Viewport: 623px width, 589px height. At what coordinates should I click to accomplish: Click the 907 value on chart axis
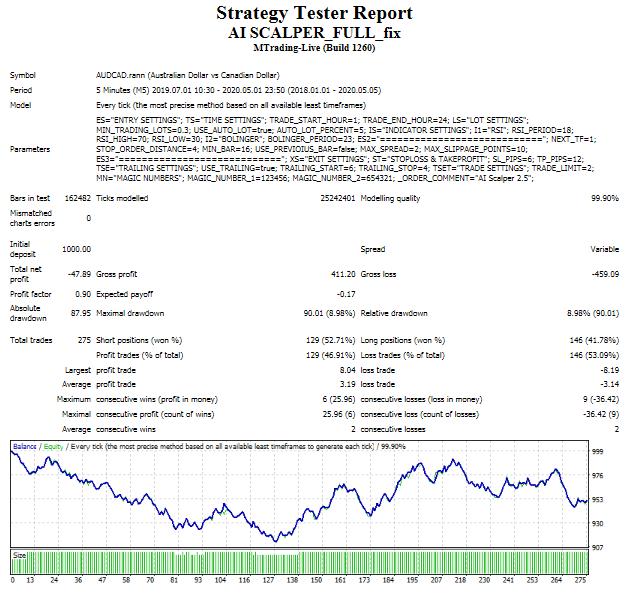point(597,548)
